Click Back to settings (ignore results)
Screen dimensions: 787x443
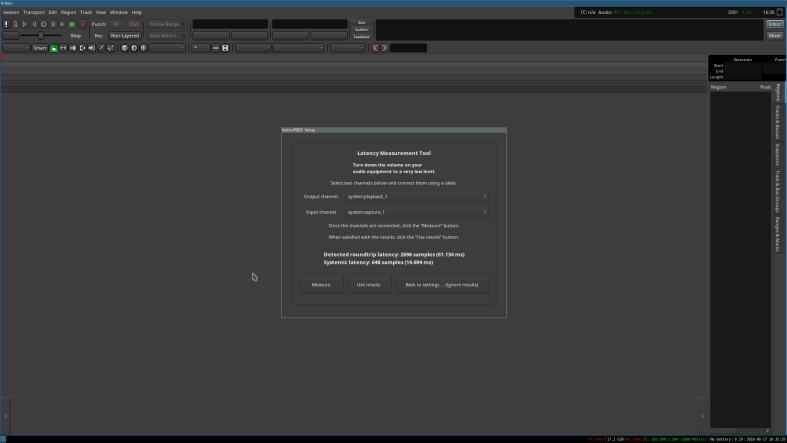[440, 285]
